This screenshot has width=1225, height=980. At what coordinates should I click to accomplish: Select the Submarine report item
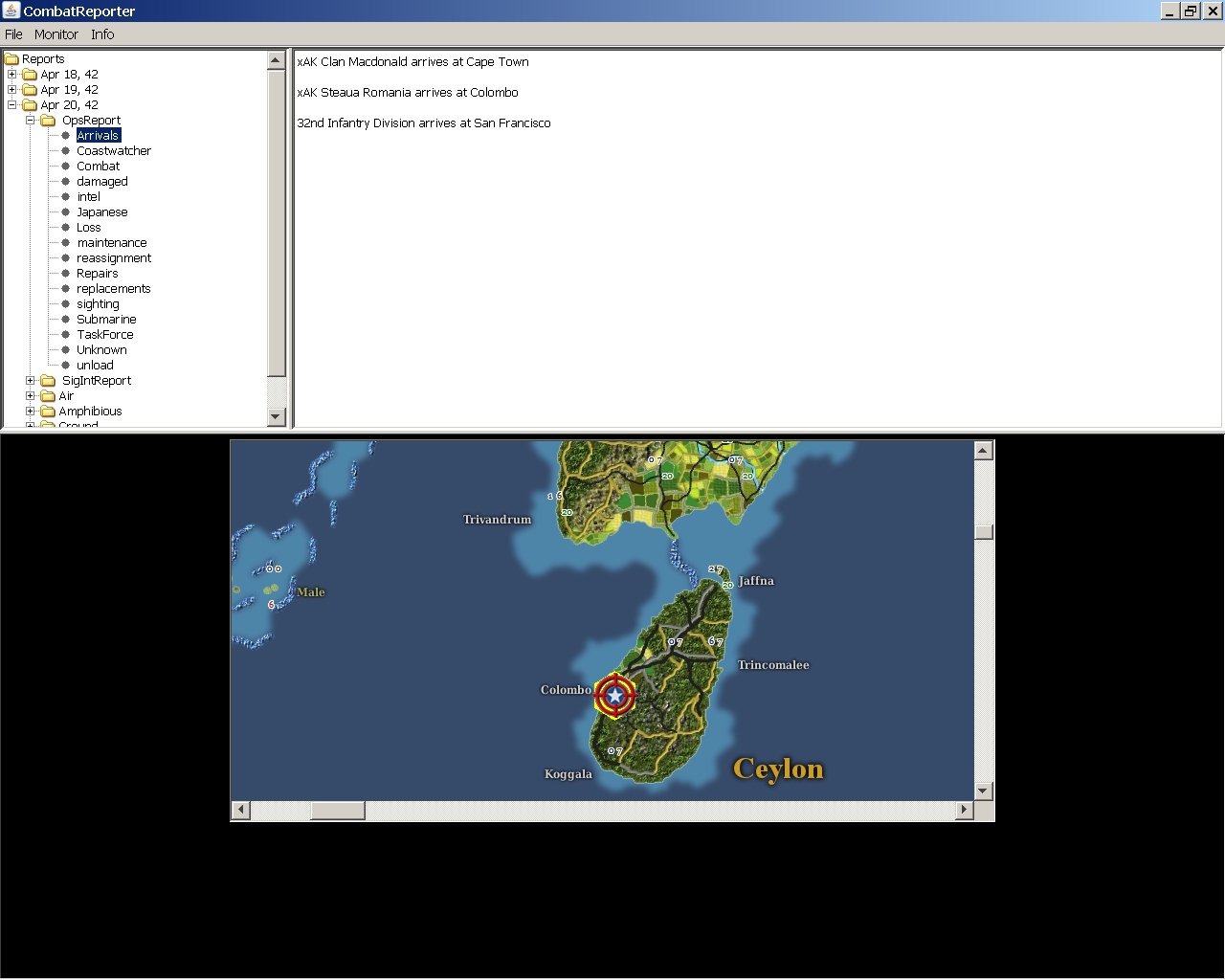click(x=106, y=320)
